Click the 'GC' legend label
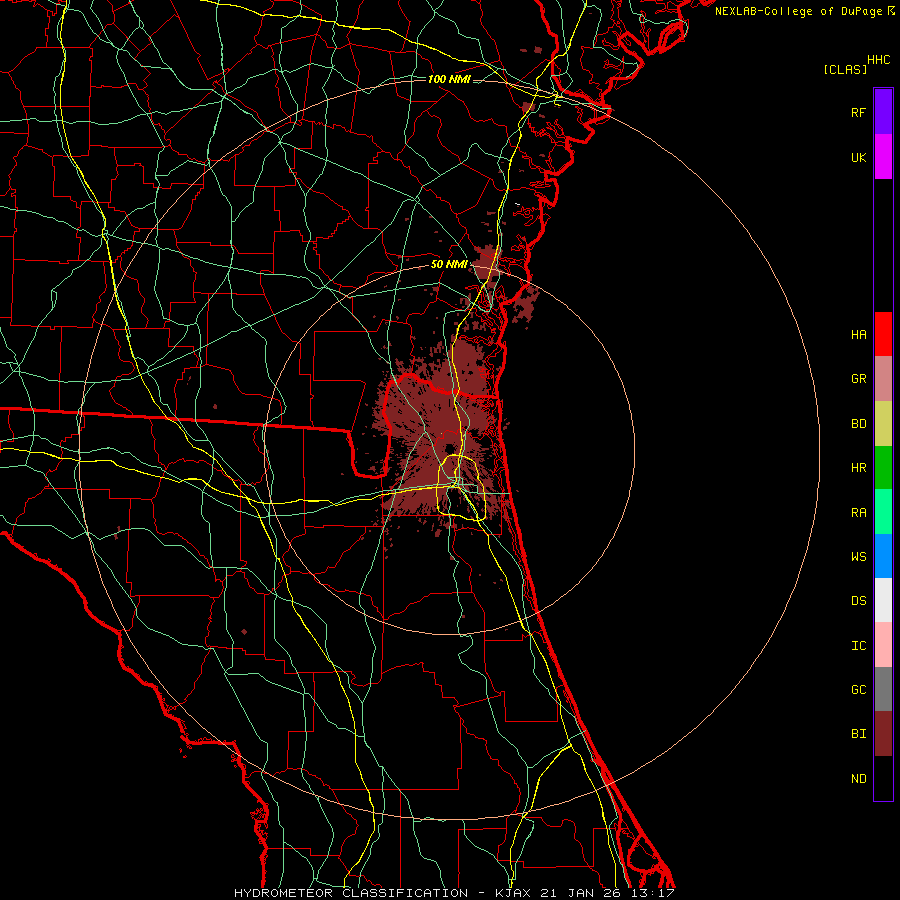 (858, 689)
